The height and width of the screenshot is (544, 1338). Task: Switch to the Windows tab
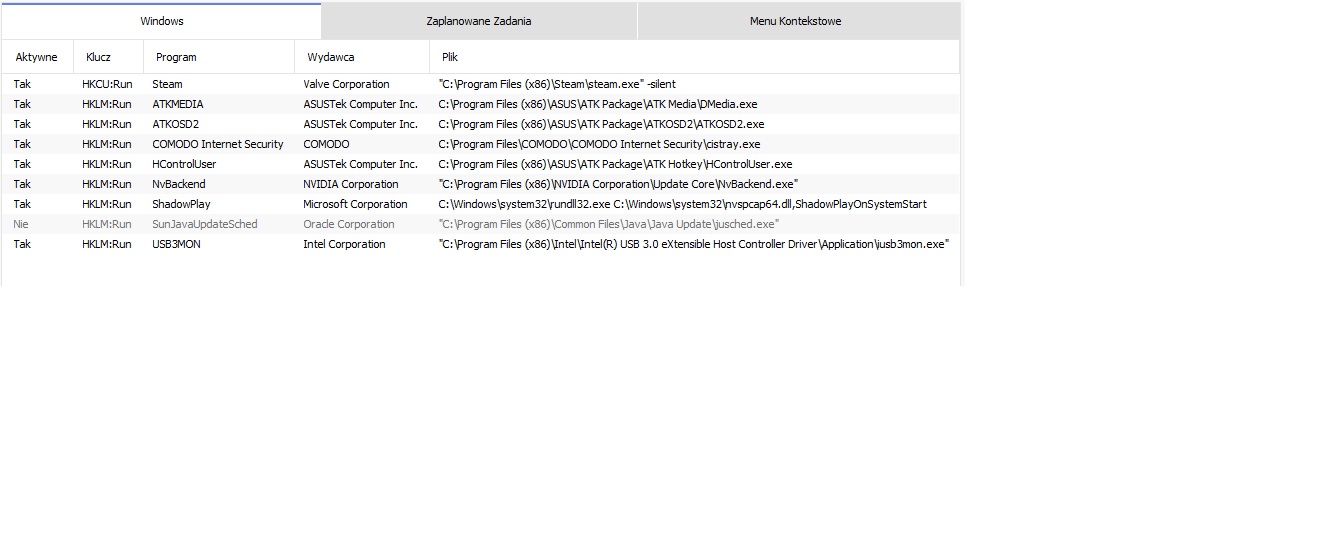coord(161,21)
